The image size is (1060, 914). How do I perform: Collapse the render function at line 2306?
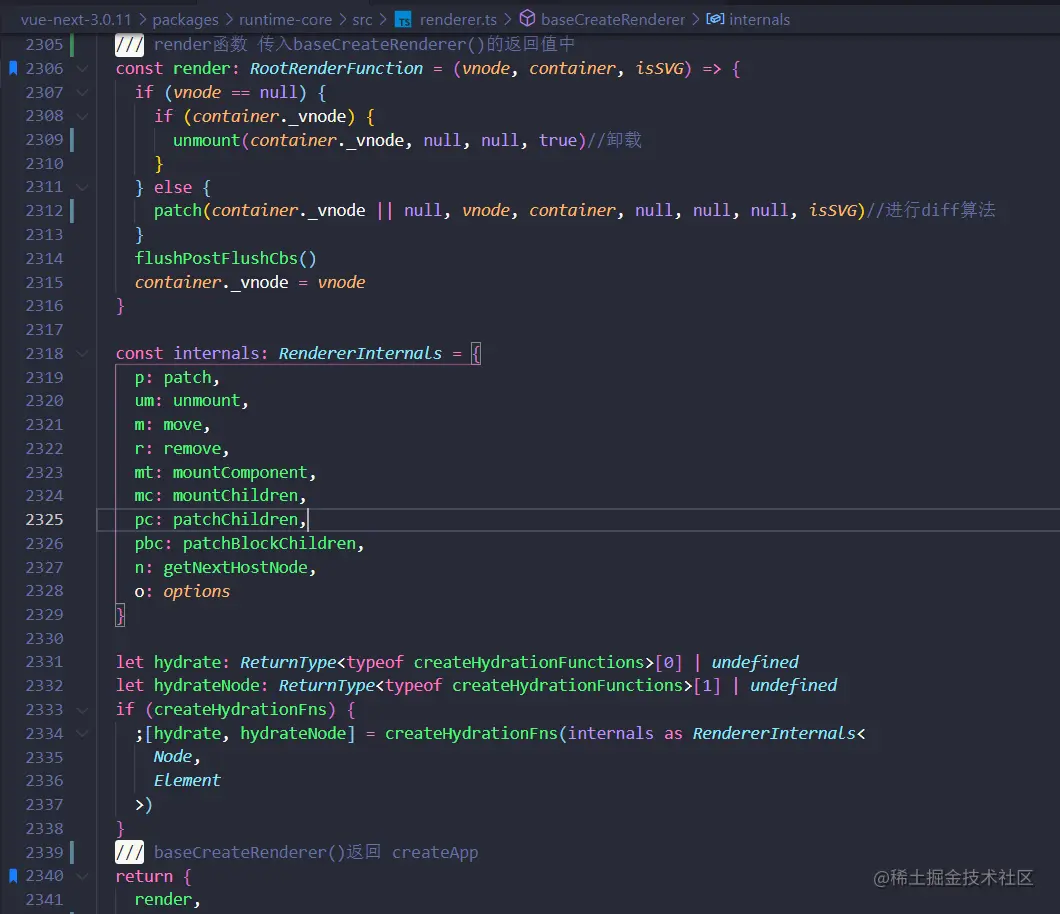click(82, 68)
